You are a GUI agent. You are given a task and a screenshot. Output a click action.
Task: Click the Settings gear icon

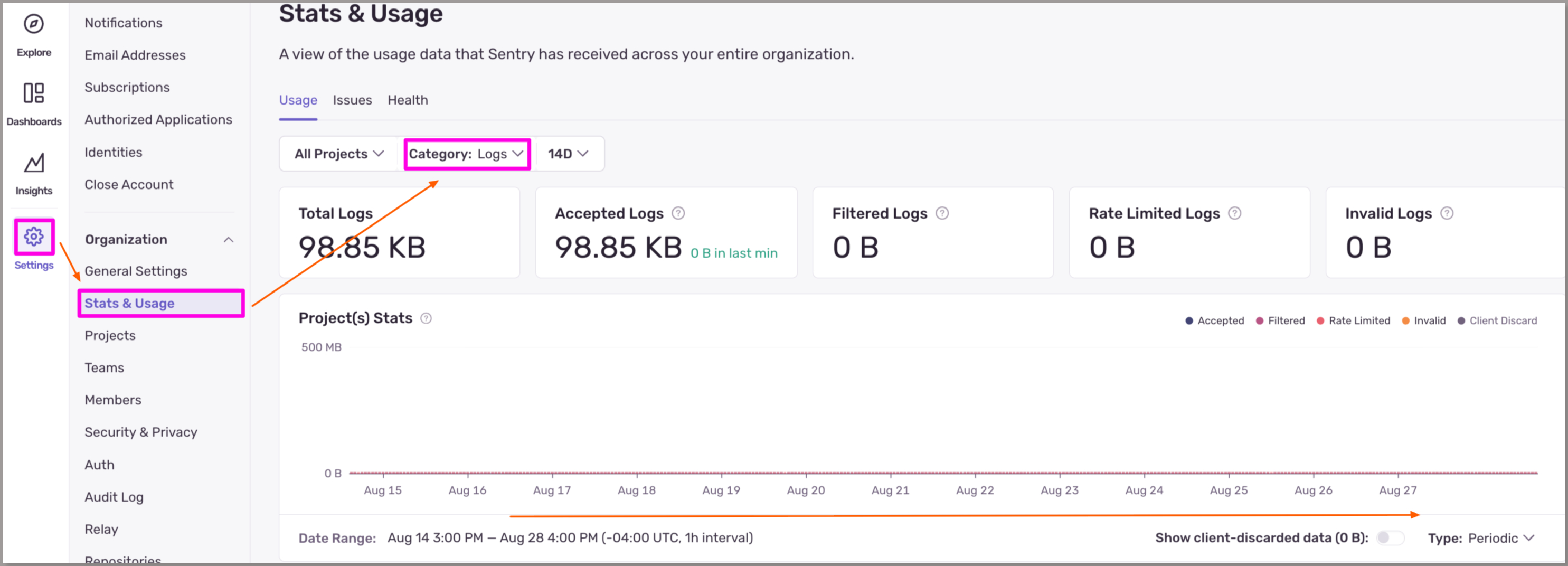click(33, 236)
